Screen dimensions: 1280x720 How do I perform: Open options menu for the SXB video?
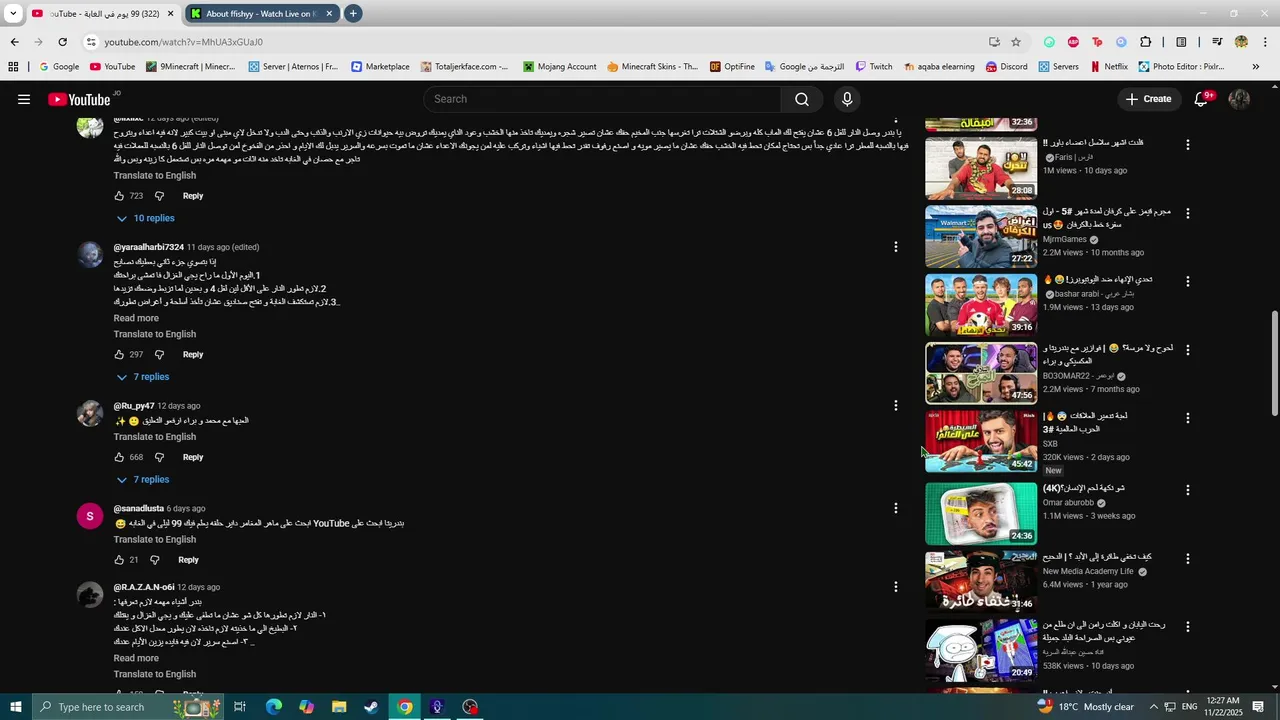pos(1188,418)
